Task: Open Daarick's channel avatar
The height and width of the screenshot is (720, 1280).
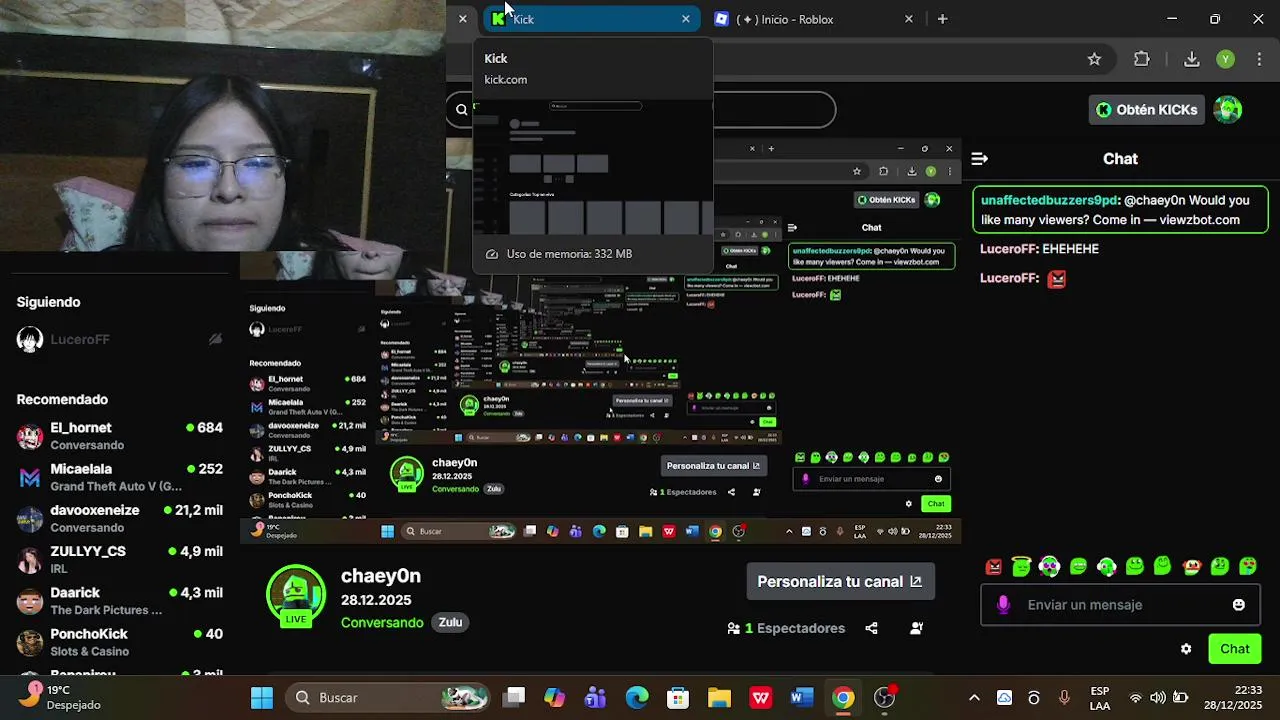Action: 30,601
